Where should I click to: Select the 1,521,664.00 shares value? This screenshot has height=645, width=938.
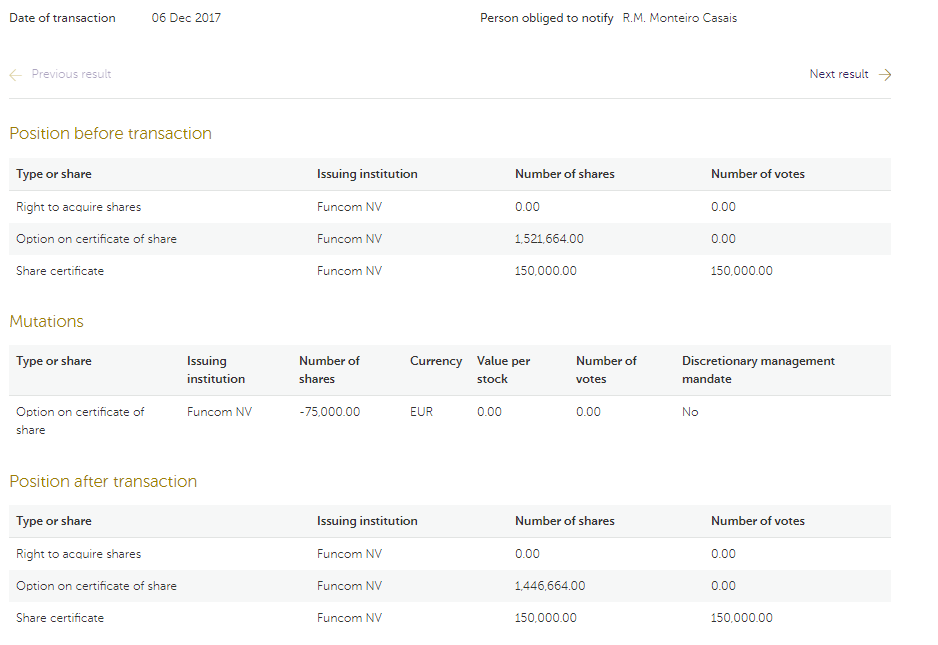(x=549, y=239)
